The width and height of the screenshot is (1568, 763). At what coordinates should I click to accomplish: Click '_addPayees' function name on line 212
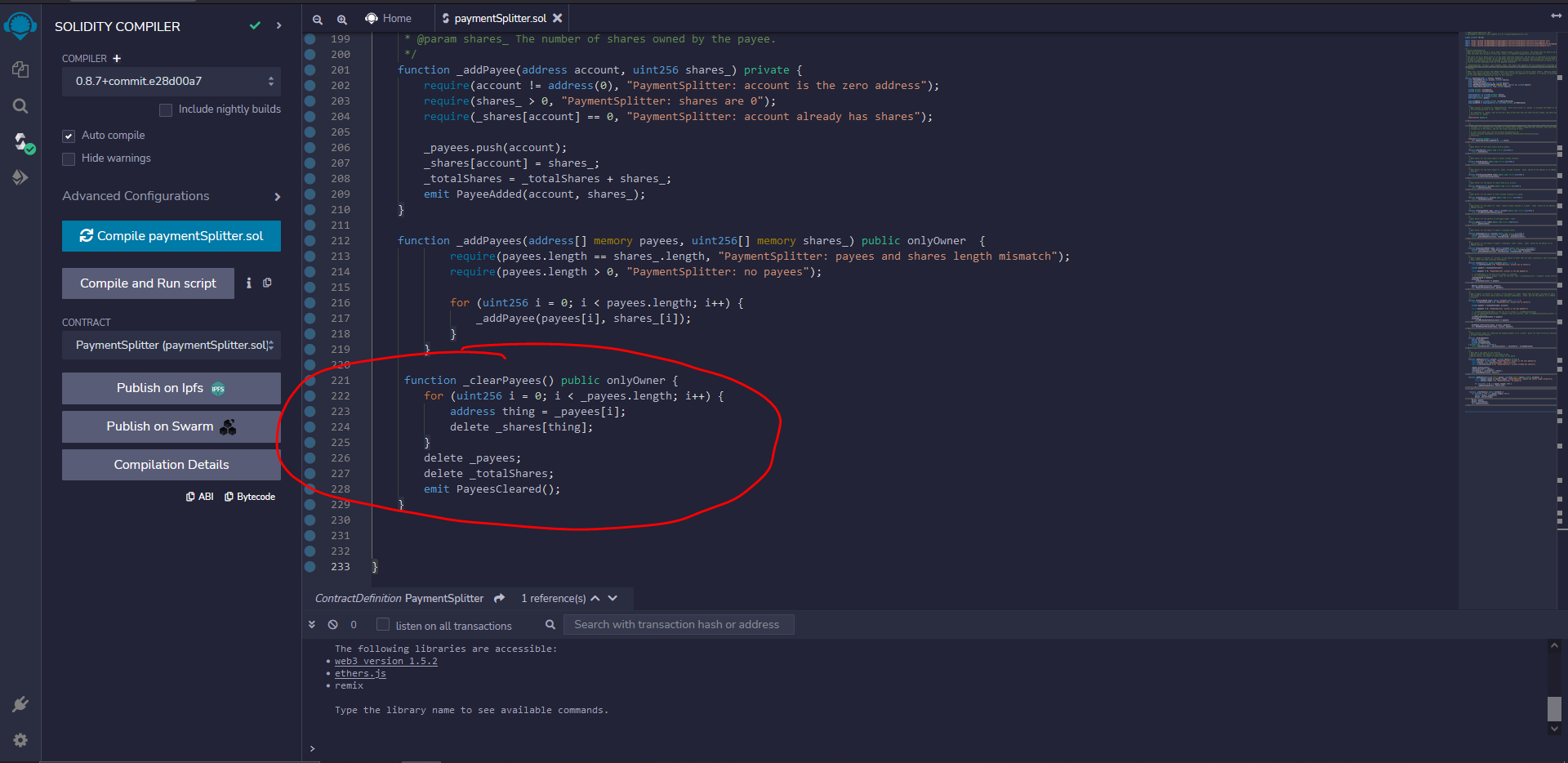pyautogui.click(x=489, y=241)
